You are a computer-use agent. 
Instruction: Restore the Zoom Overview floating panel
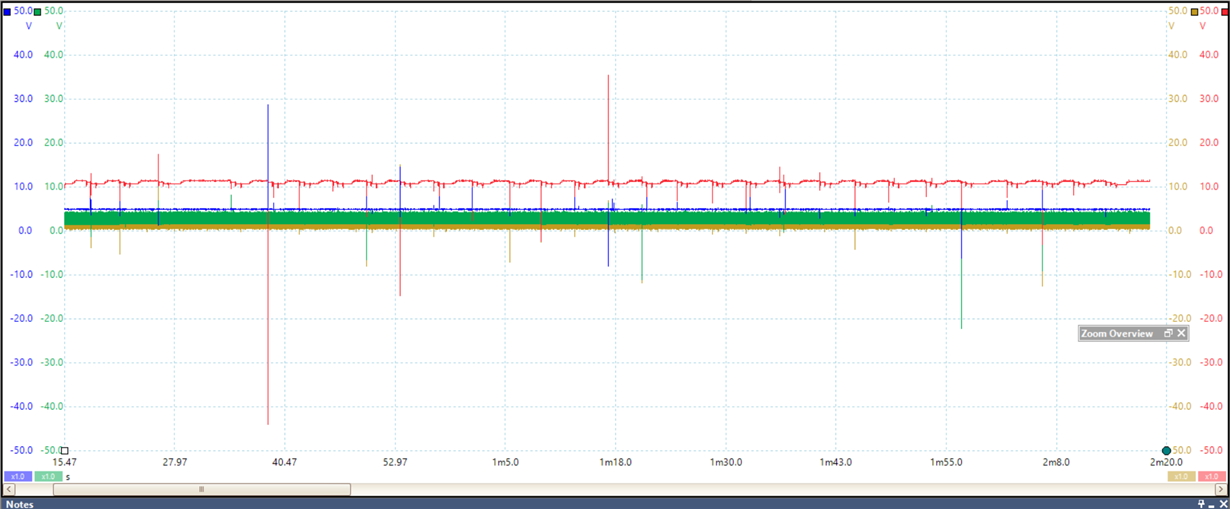coord(1168,334)
